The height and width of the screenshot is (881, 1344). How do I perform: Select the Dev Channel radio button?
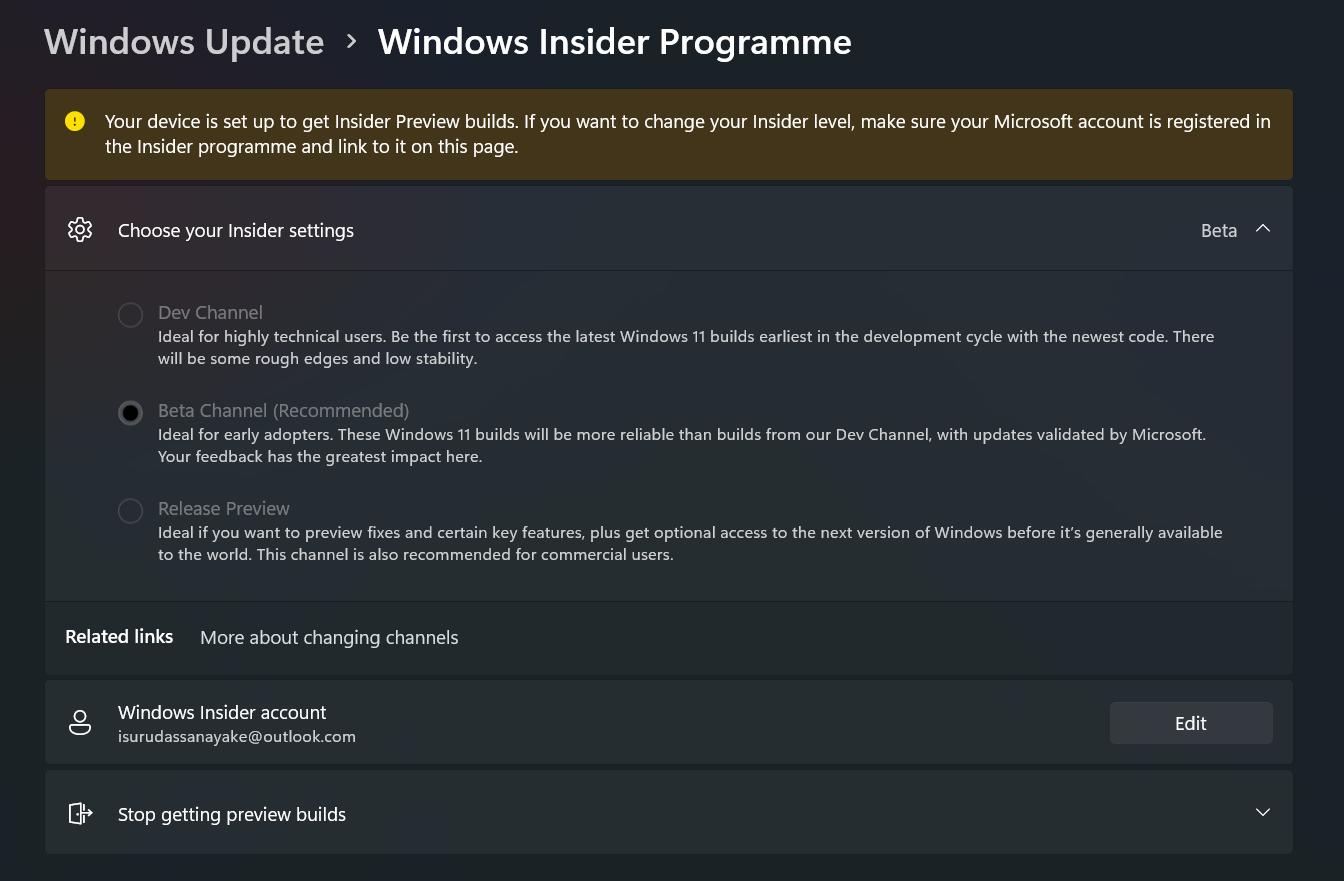[x=130, y=315]
